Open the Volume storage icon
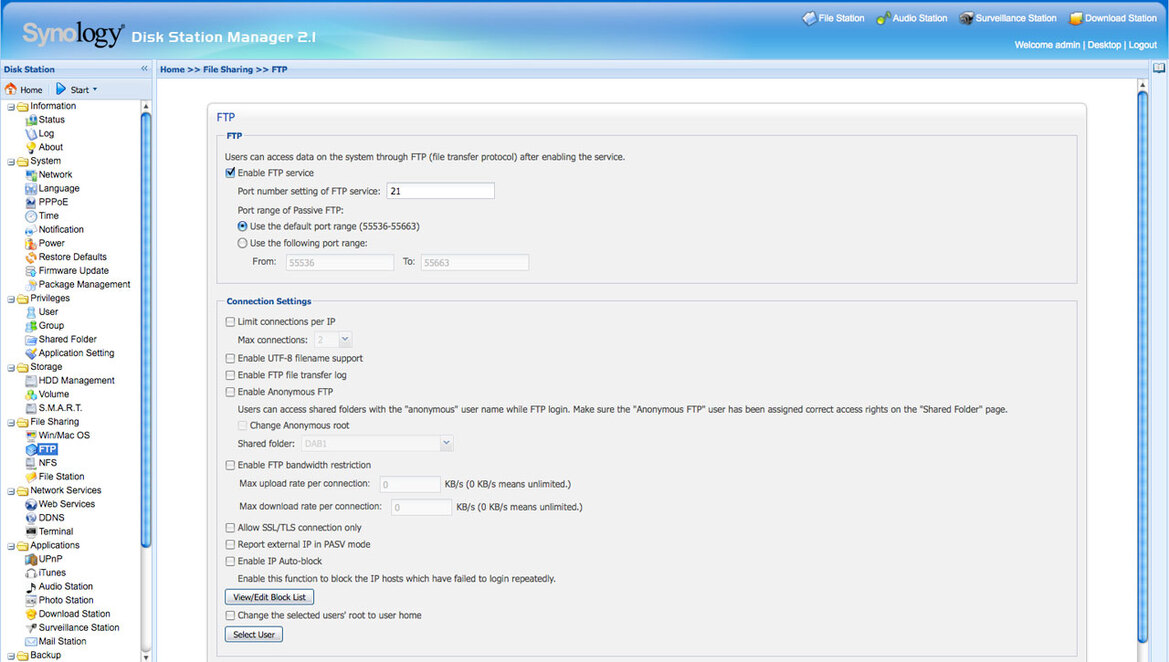Image resolution: width=1169 pixels, height=662 pixels. [x=31, y=394]
